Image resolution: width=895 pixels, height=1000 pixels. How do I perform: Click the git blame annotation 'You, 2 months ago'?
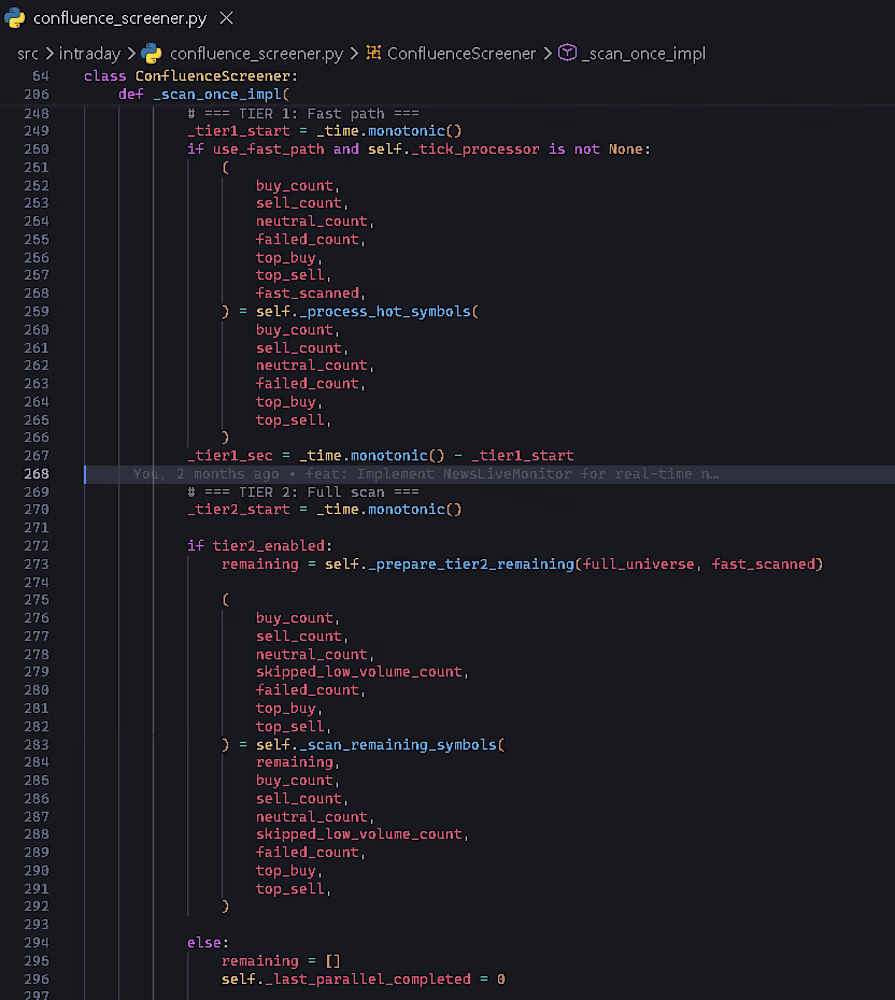[x=205, y=474]
